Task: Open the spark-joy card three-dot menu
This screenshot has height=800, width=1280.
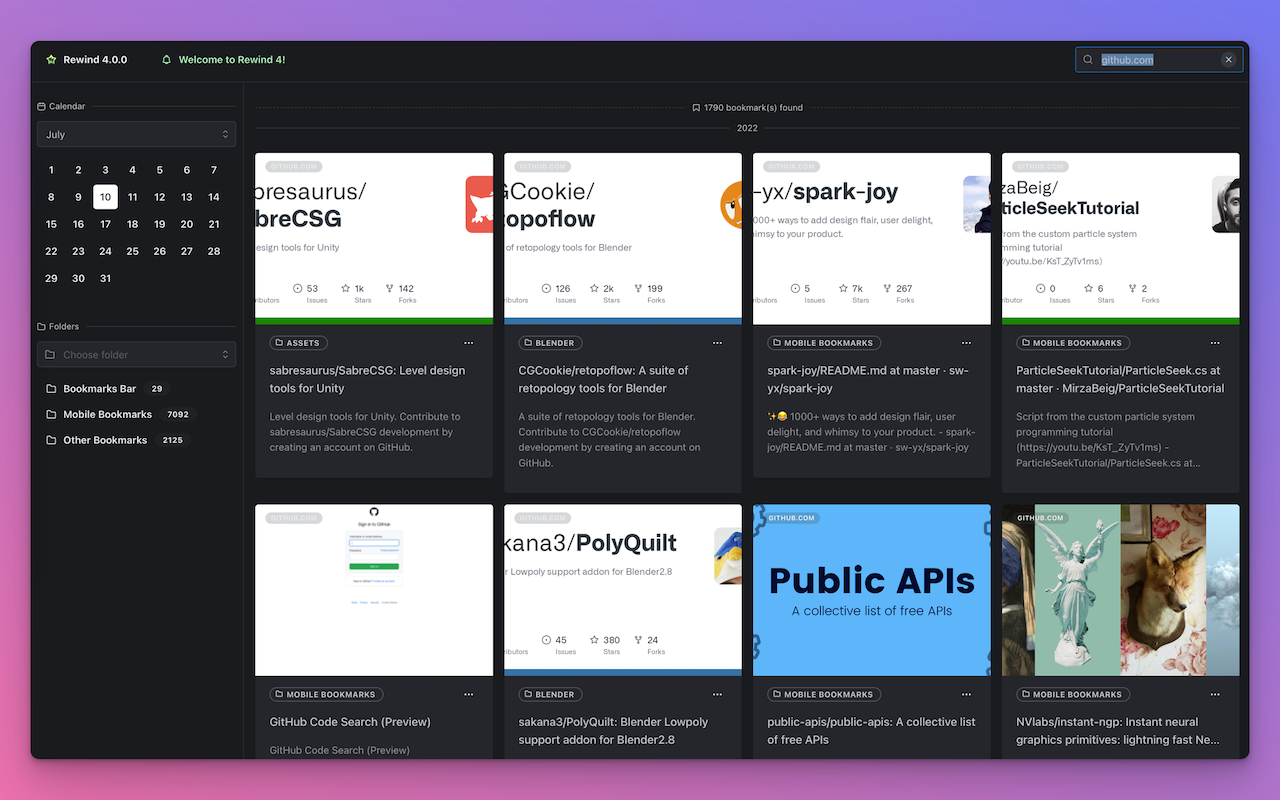Action: coord(966,343)
